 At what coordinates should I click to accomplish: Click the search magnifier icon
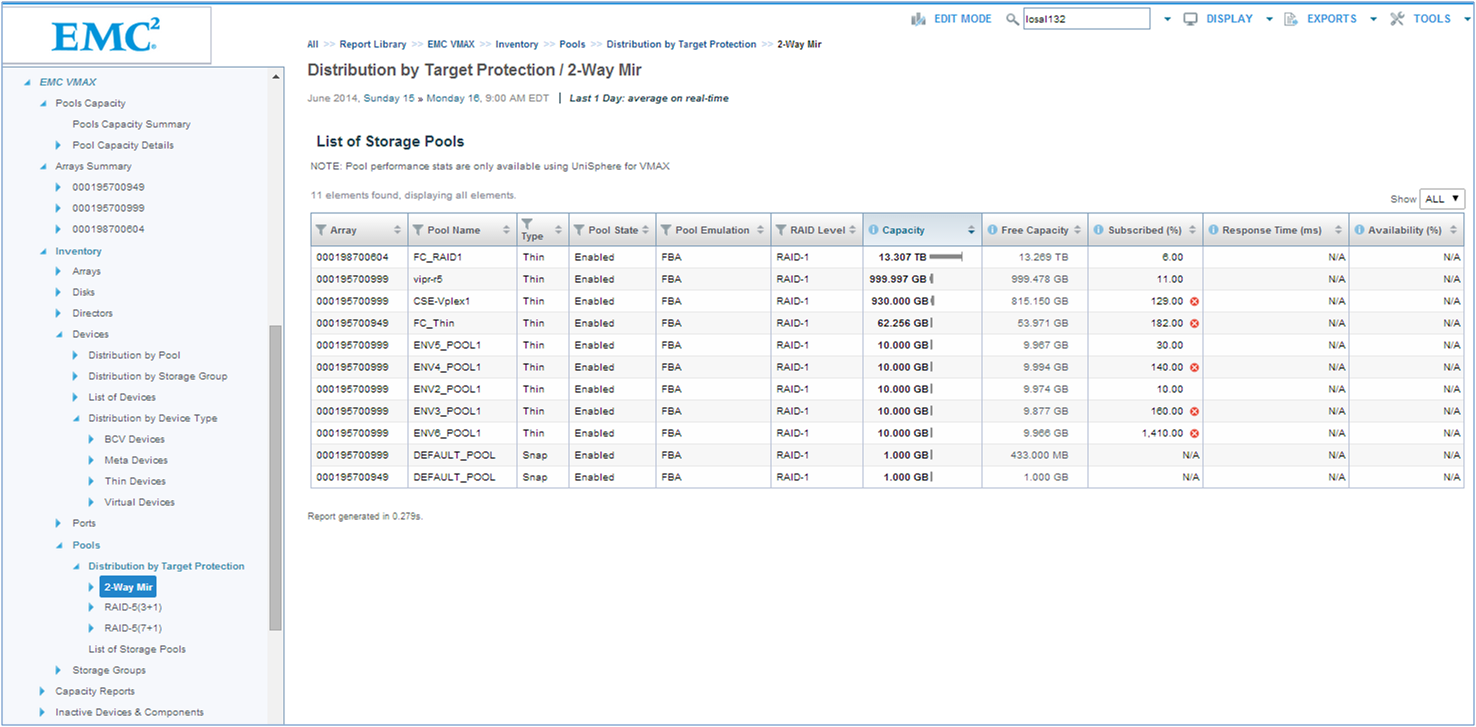click(1012, 19)
